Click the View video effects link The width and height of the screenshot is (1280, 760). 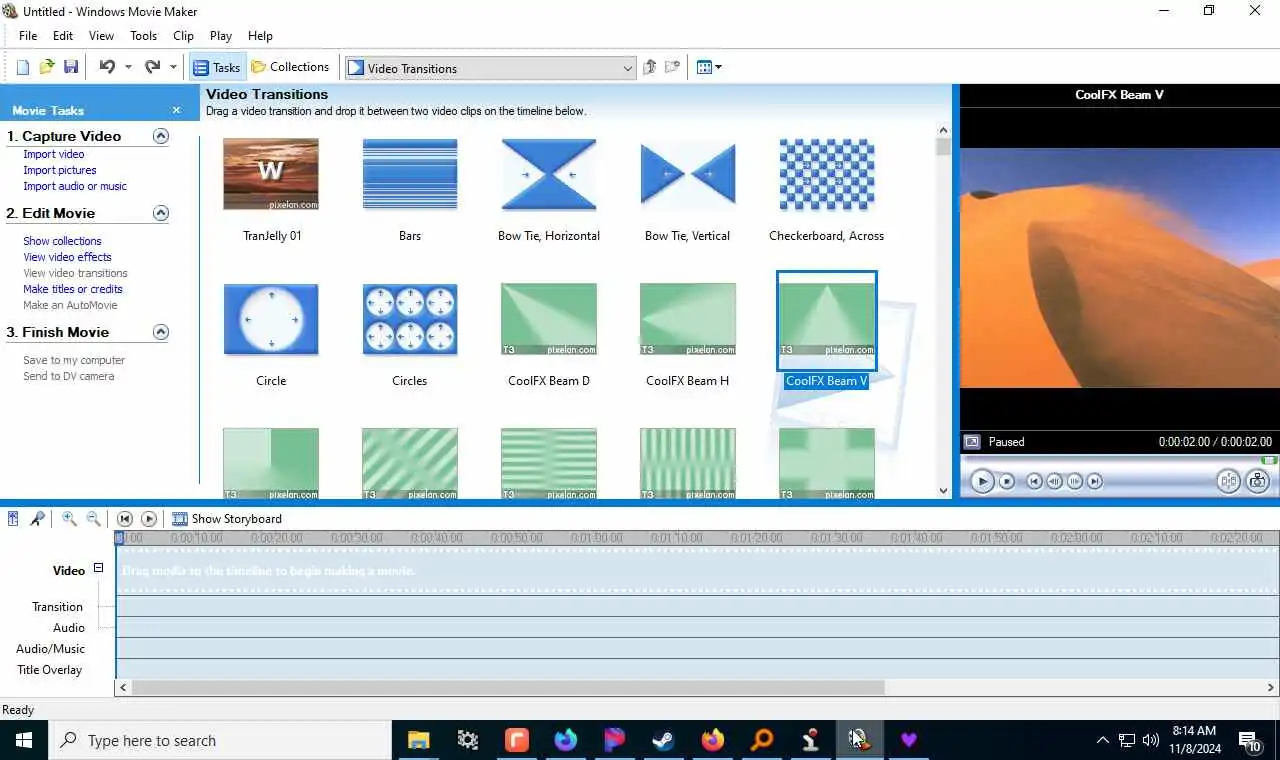click(x=67, y=257)
